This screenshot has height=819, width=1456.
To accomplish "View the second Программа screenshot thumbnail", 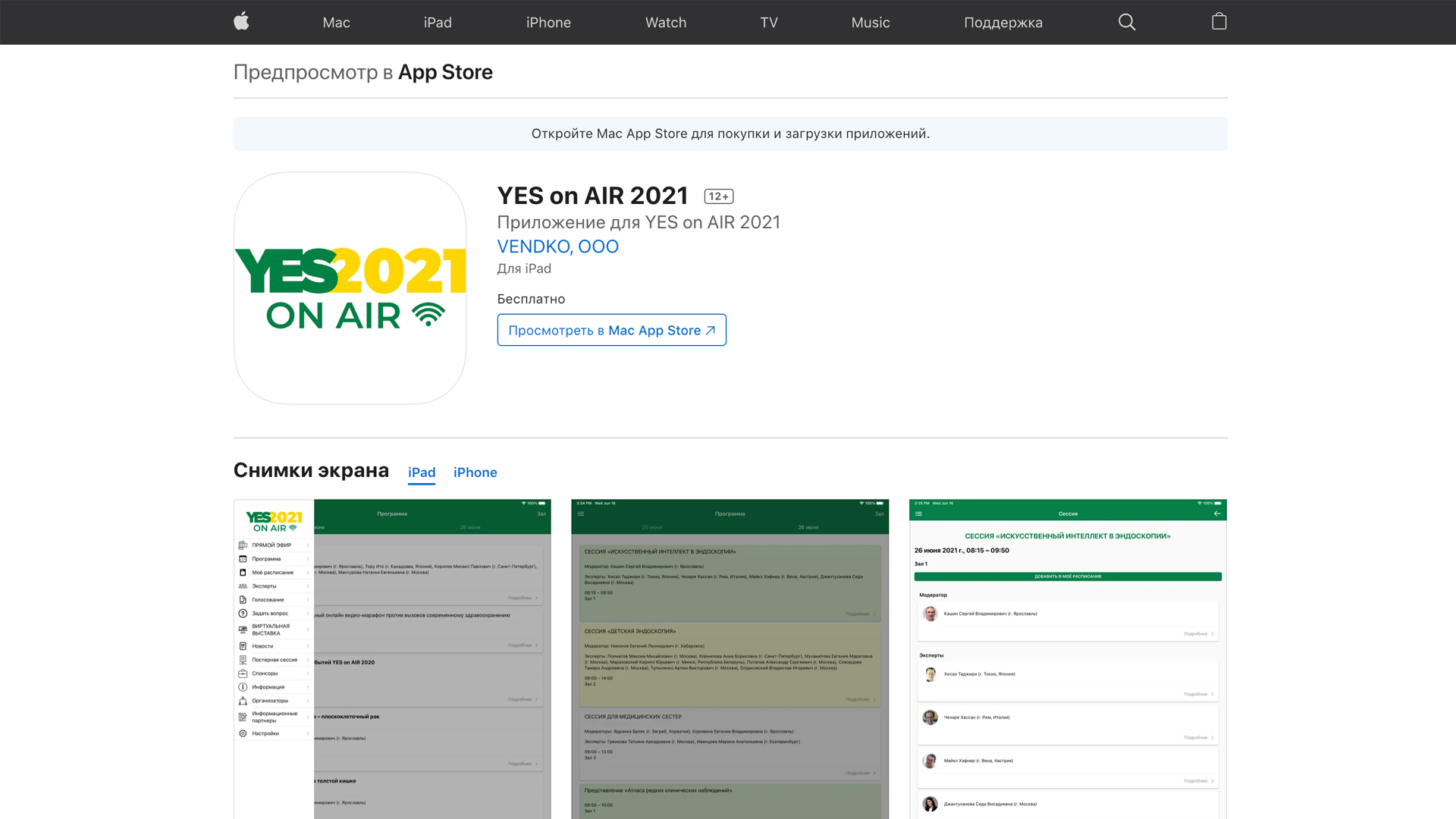I will click(x=730, y=658).
